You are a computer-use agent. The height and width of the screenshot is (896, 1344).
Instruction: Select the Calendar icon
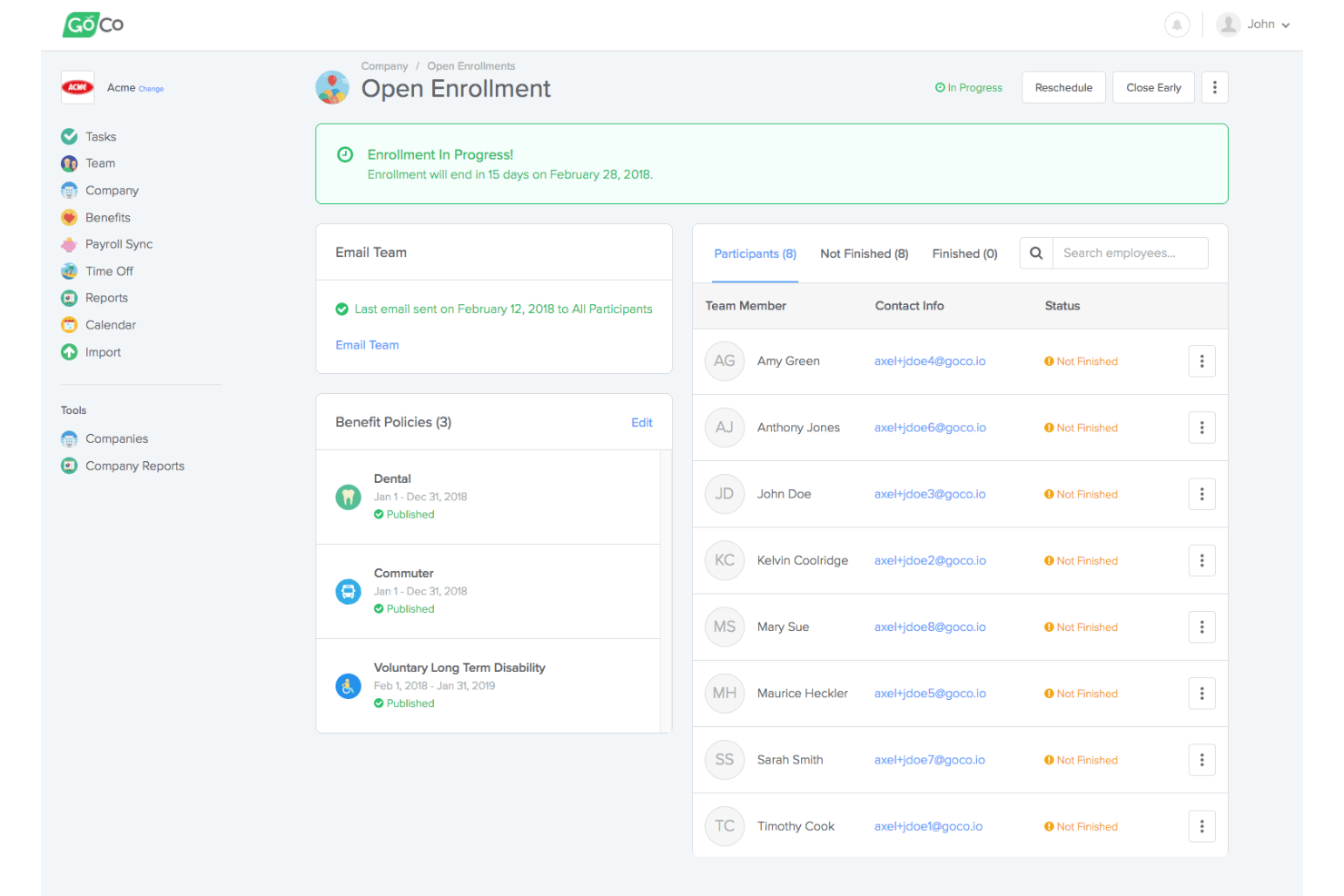click(x=69, y=324)
